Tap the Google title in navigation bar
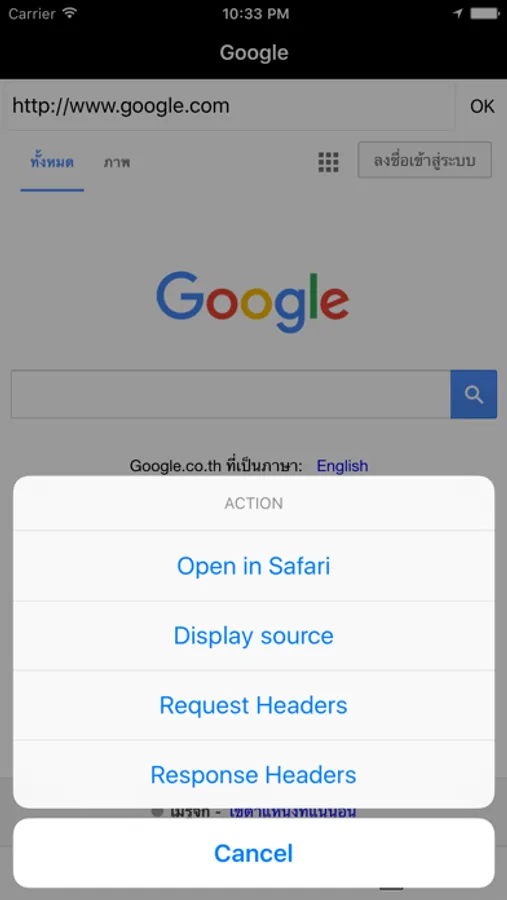Image resolution: width=507 pixels, height=900 pixels. 254,52
